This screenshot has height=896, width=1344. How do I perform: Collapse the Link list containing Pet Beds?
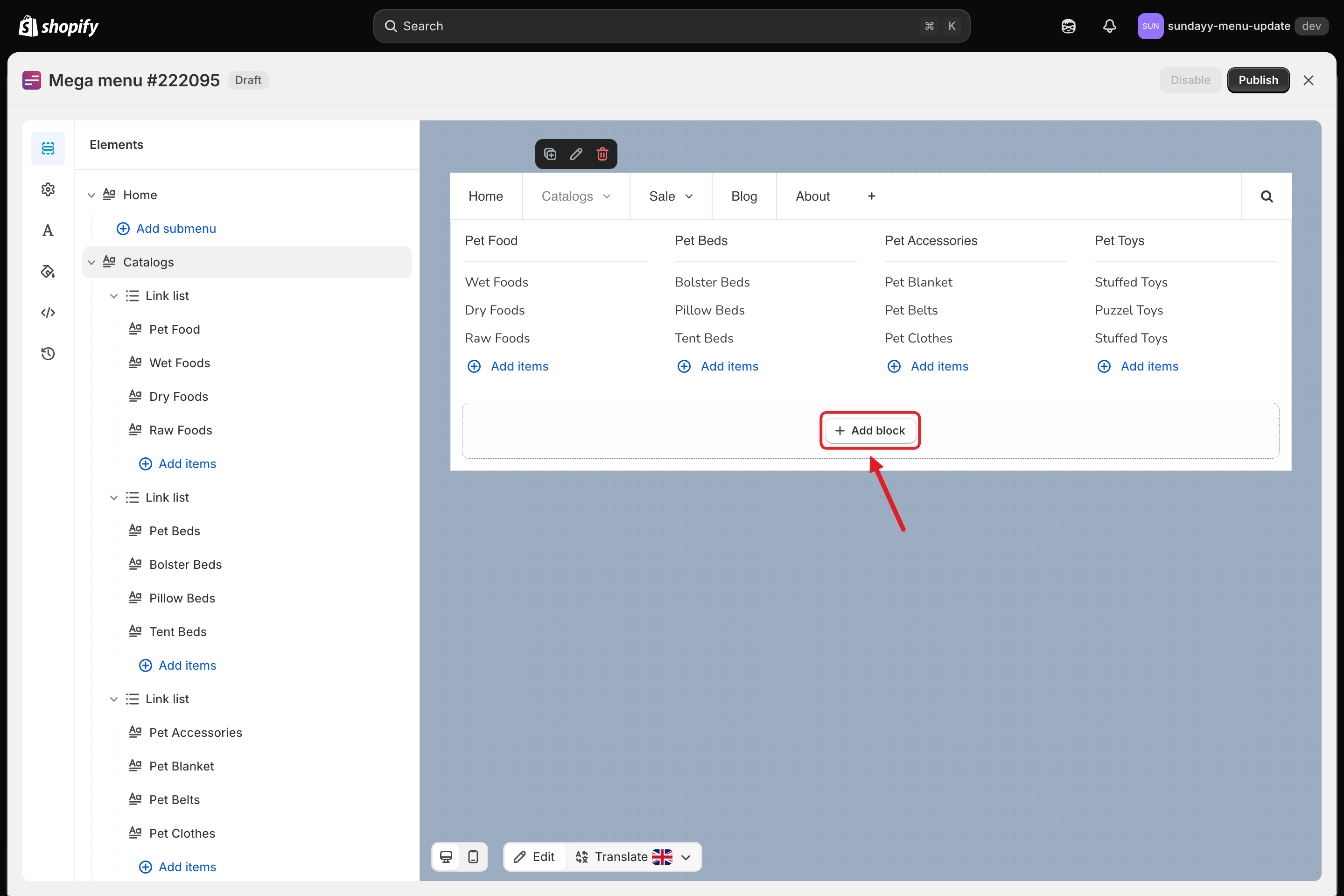(114, 498)
